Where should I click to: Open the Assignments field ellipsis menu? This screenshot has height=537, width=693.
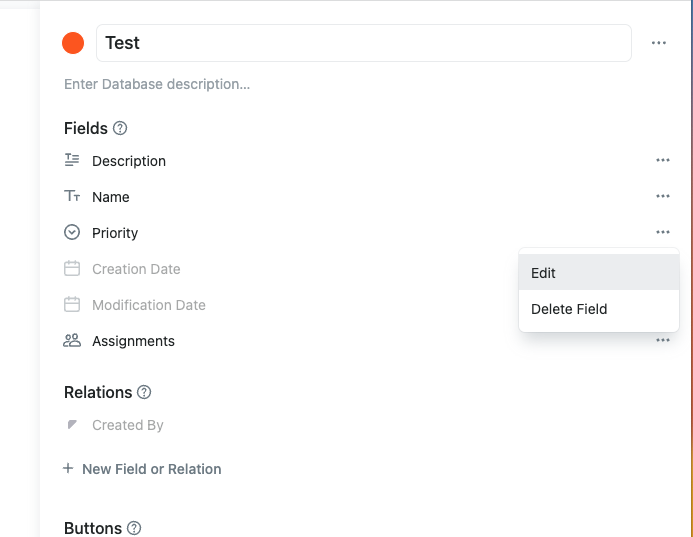pyautogui.click(x=663, y=341)
